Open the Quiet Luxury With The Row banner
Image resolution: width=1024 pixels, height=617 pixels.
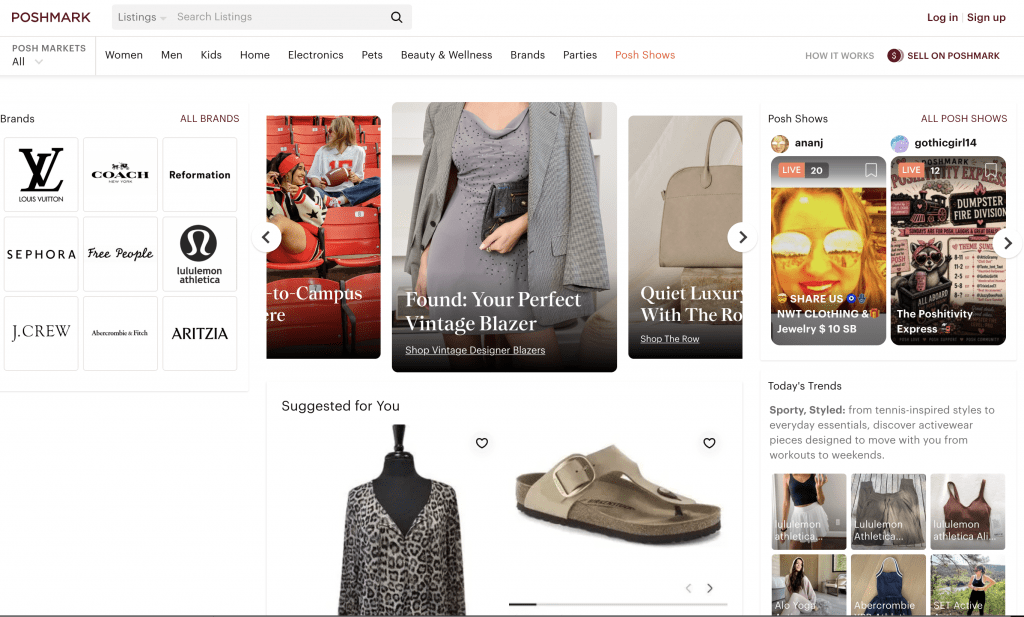point(685,237)
